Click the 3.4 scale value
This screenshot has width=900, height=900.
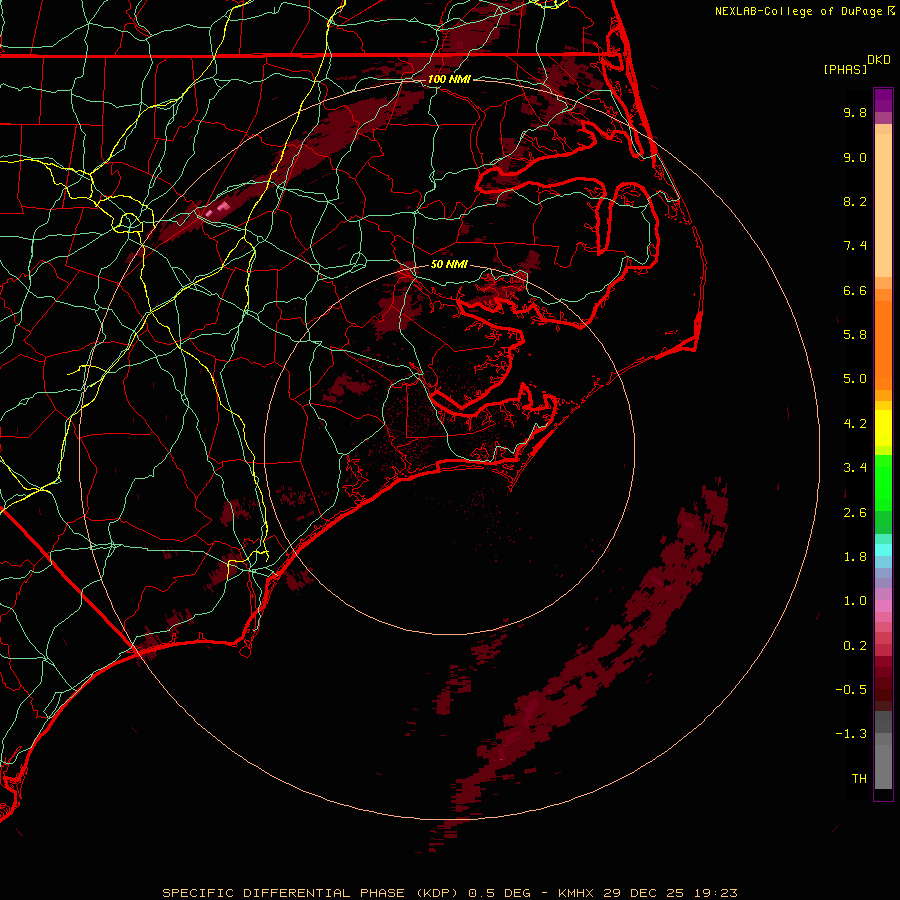pyautogui.click(x=855, y=468)
